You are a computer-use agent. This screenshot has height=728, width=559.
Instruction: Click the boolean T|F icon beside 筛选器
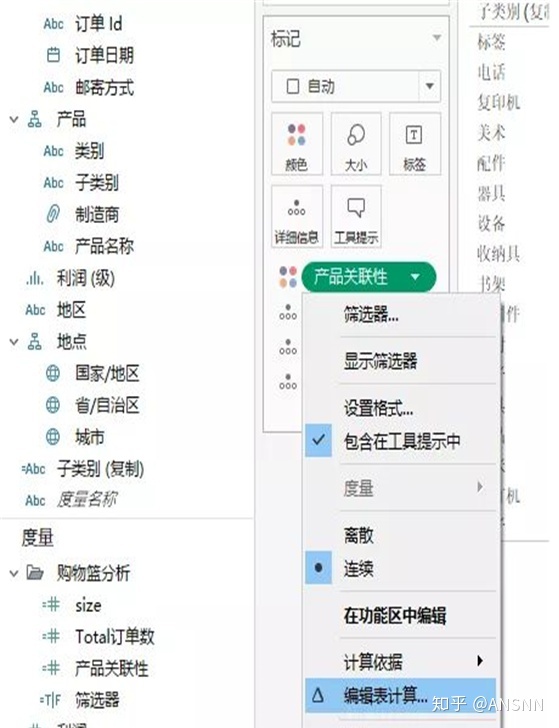click(x=50, y=700)
